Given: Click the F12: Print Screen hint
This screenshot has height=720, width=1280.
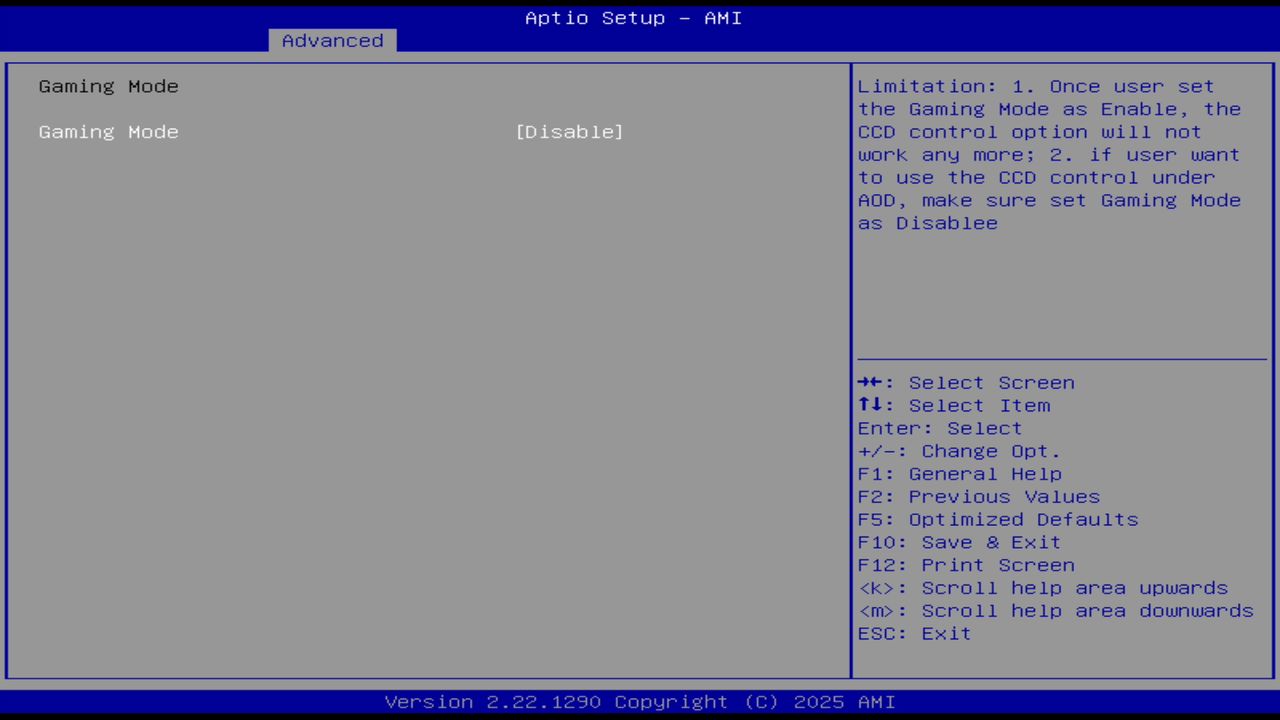Looking at the screenshot, I should point(966,566).
